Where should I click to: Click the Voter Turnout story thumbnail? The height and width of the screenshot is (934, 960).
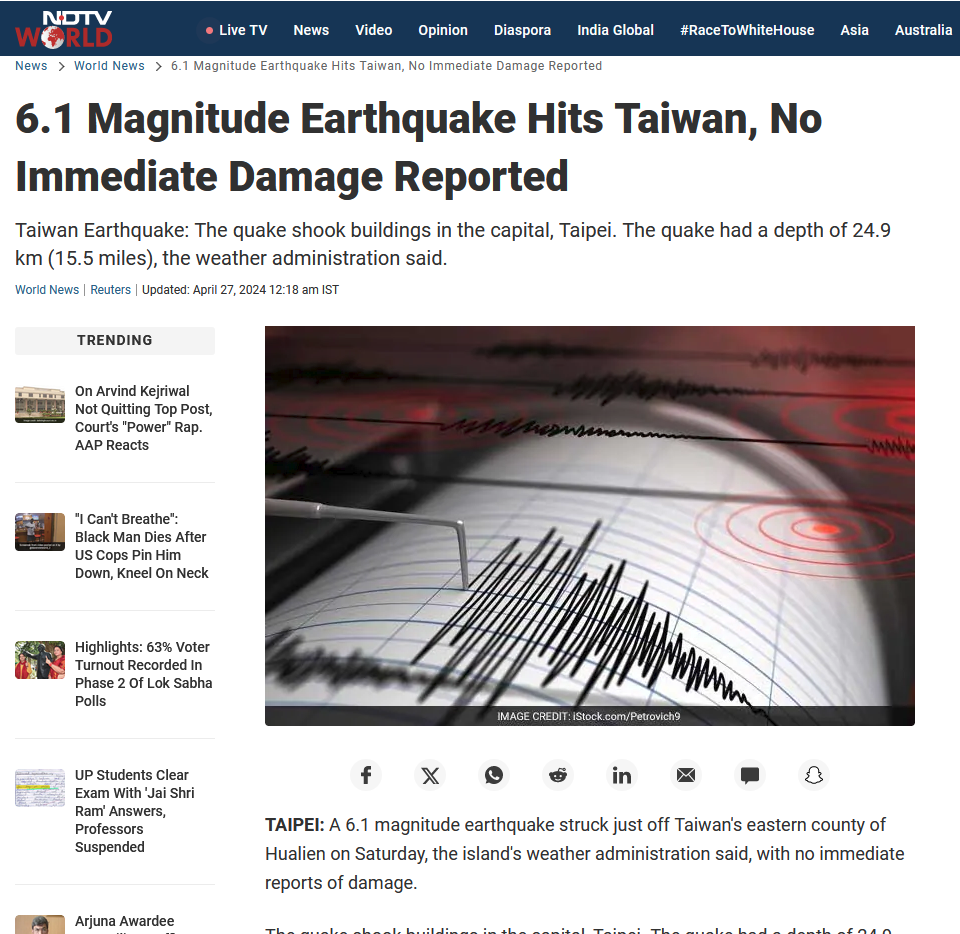coord(40,660)
